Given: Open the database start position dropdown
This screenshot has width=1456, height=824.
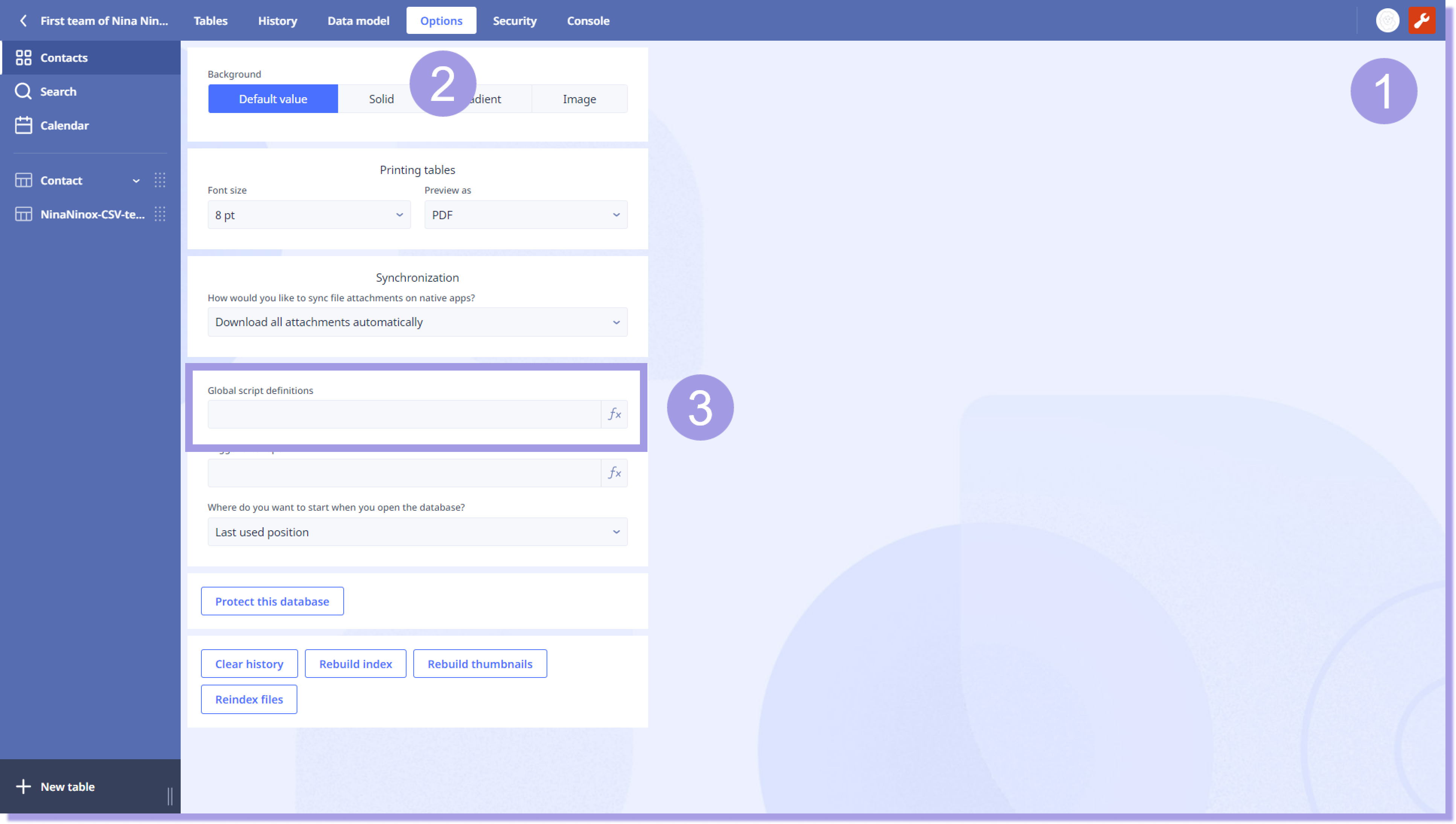Looking at the screenshot, I should click(417, 532).
